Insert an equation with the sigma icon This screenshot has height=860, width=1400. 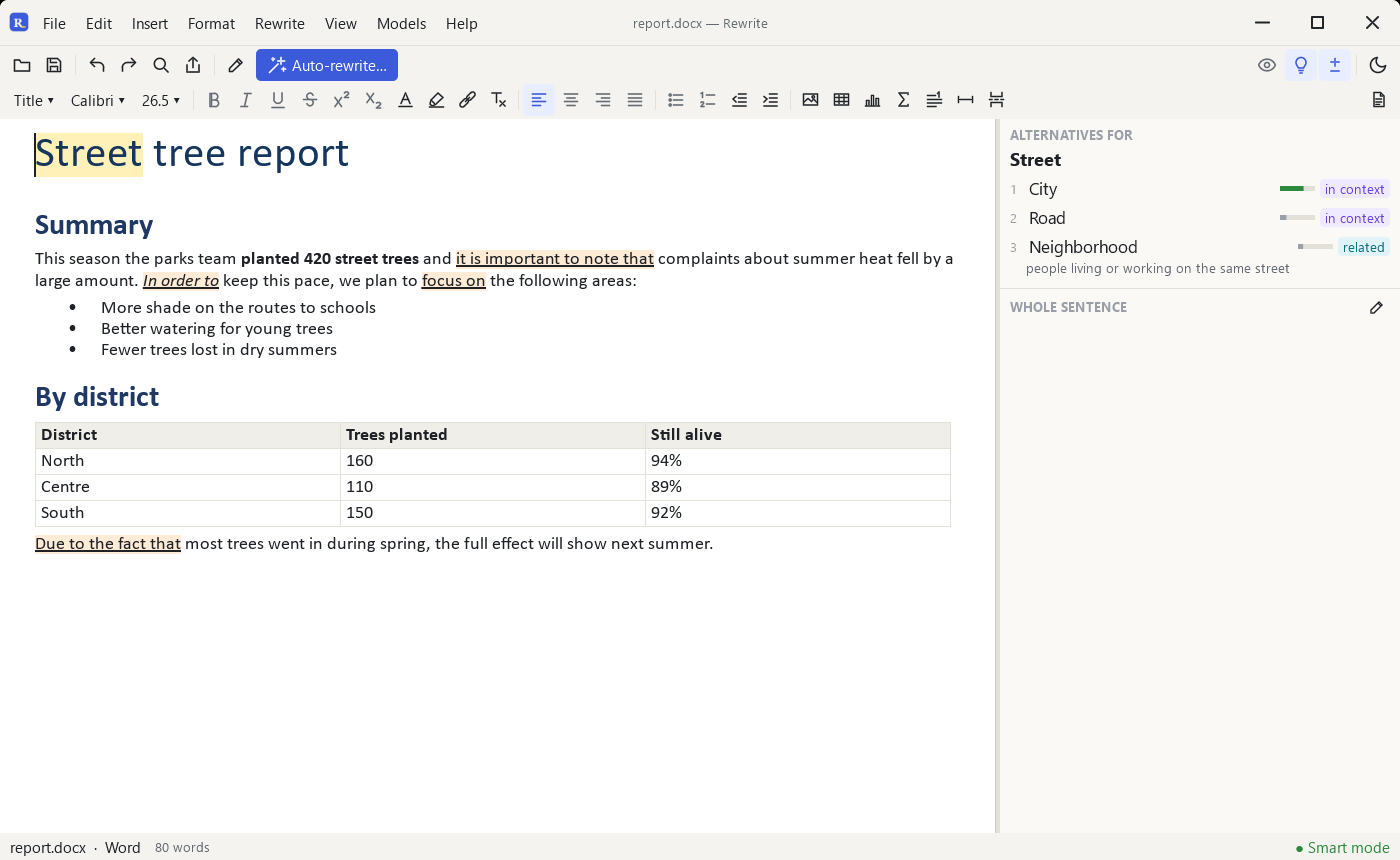pos(904,100)
